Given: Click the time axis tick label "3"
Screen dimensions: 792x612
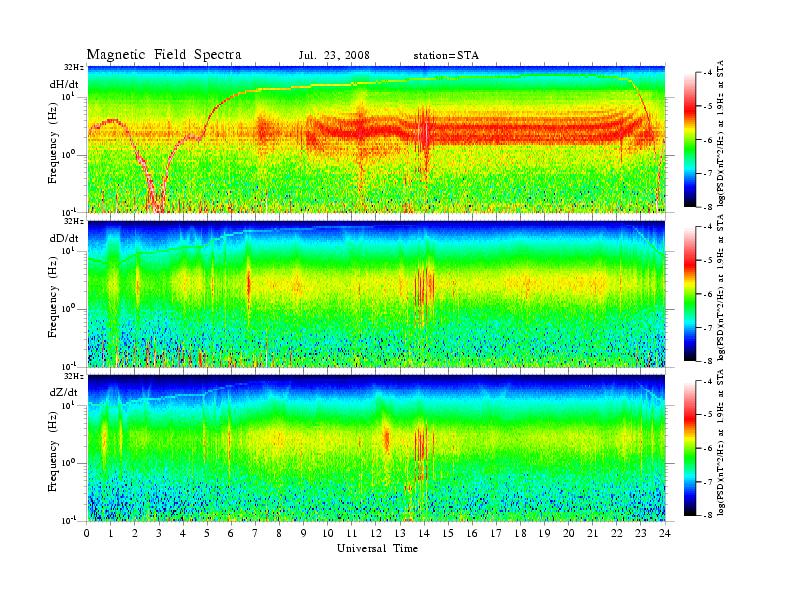Looking at the screenshot, I should [159, 533].
